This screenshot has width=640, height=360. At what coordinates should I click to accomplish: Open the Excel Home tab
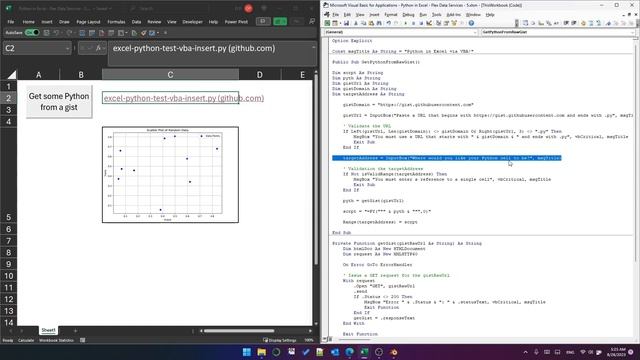pyautogui.click(x=29, y=22)
